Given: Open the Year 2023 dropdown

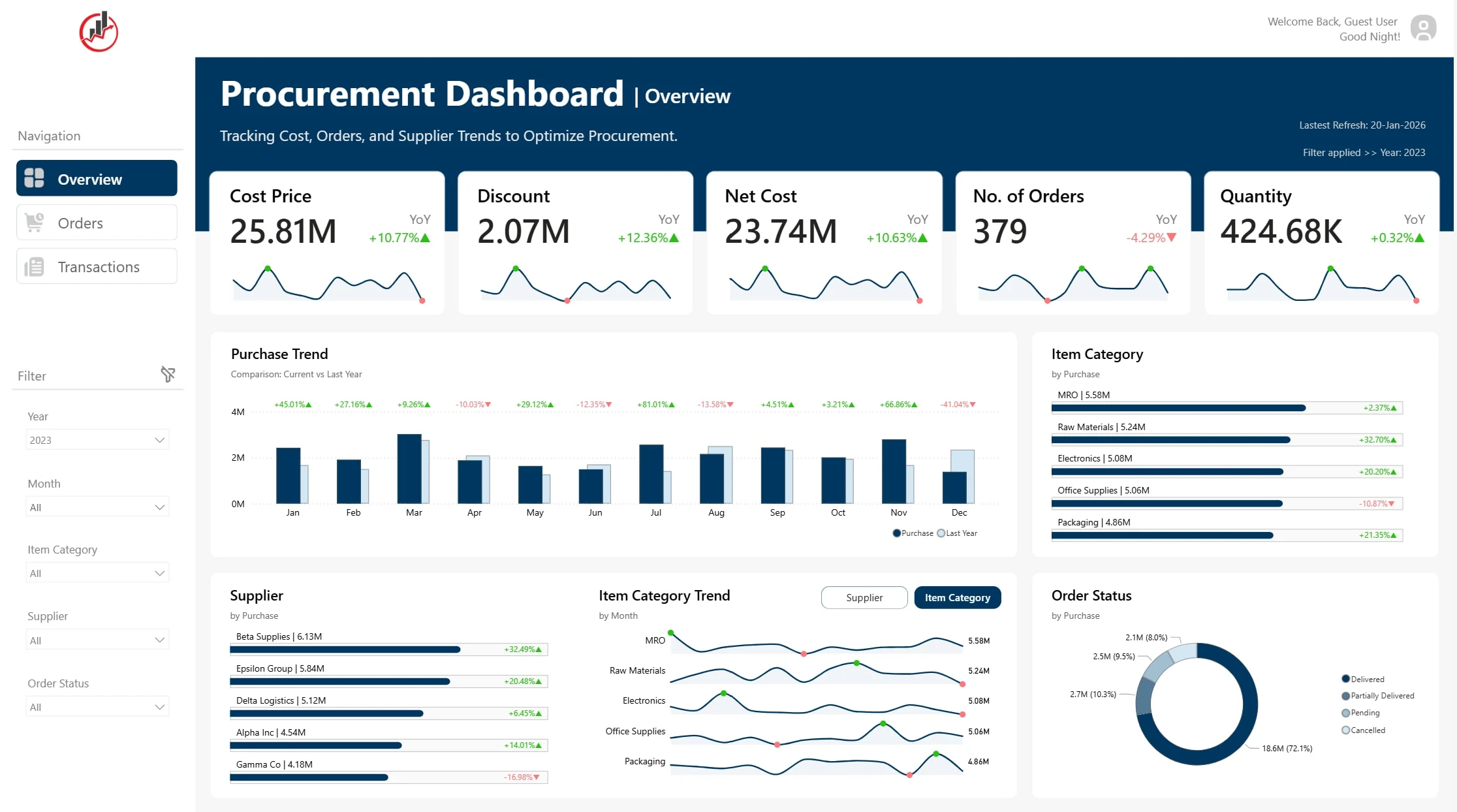Looking at the screenshot, I should [x=97, y=440].
